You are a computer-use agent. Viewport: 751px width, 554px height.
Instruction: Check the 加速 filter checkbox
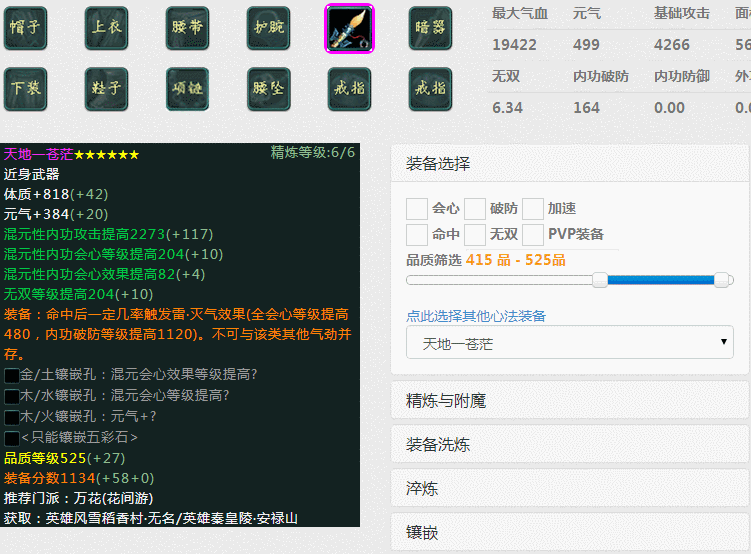coord(533,209)
